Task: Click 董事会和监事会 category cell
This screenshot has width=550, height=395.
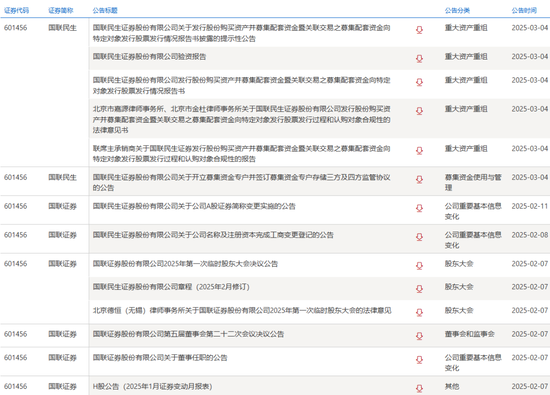Action: coord(470,334)
